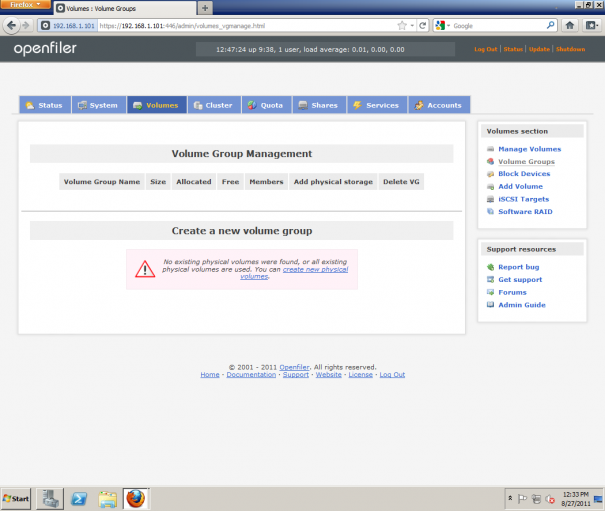The height and width of the screenshot is (511, 605).
Task: Open the System tab
Action: tap(99, 105)
